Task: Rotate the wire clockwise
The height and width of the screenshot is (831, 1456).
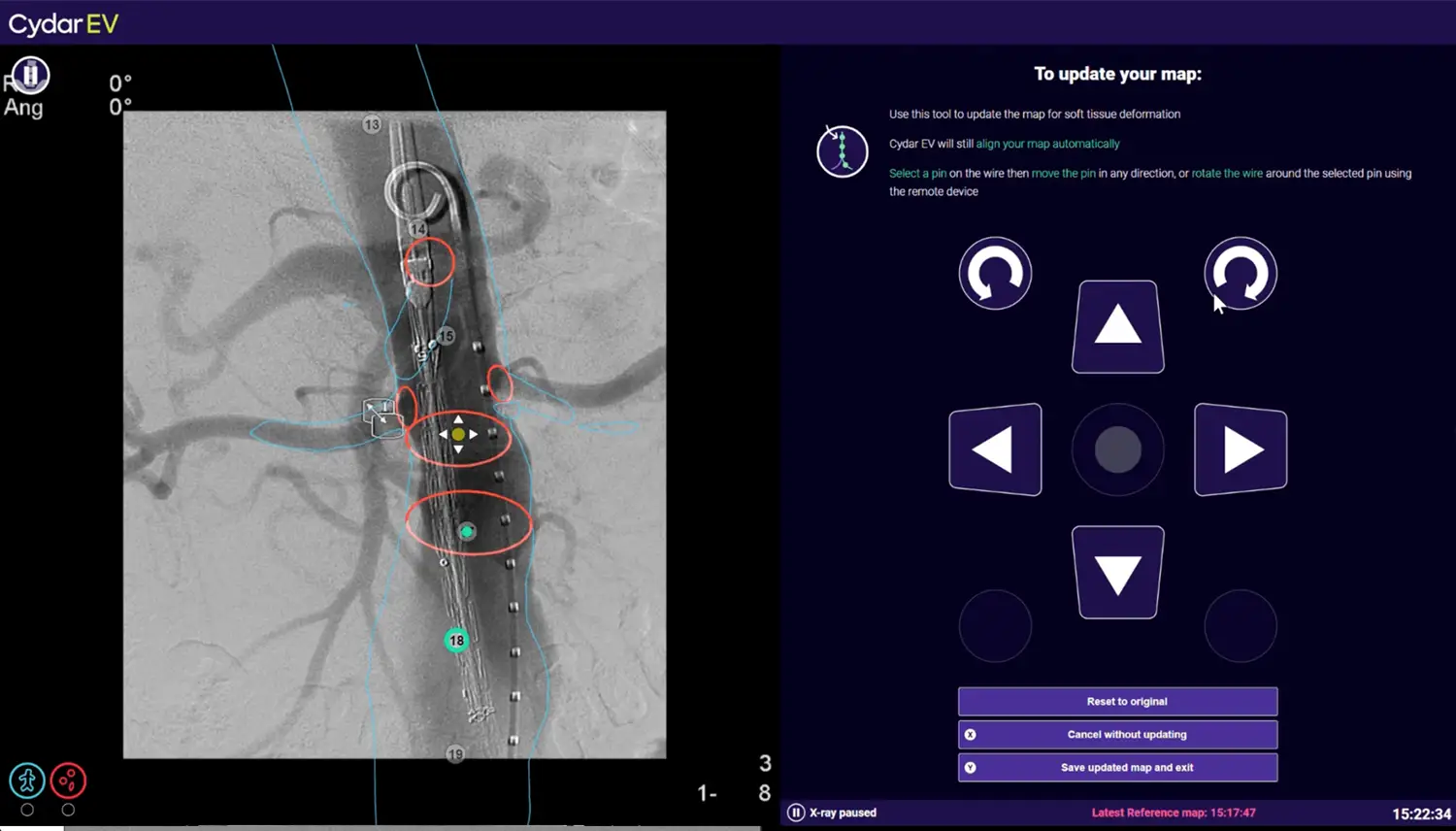Action: [1241, 273]
